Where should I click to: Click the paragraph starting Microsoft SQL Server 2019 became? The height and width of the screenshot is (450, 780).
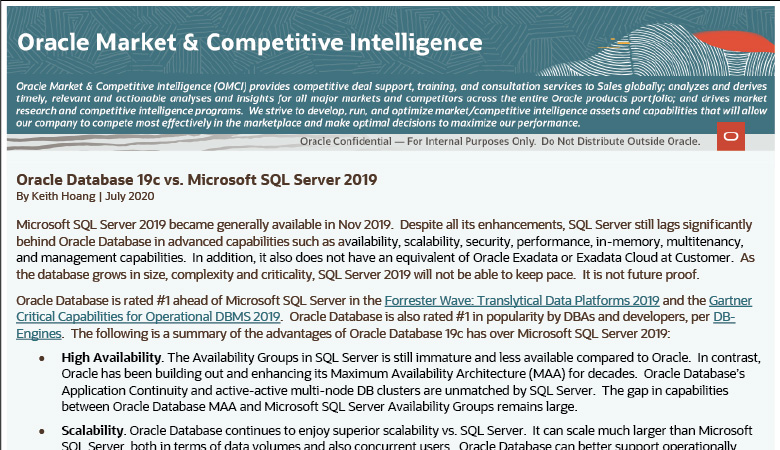pos(385,250)
